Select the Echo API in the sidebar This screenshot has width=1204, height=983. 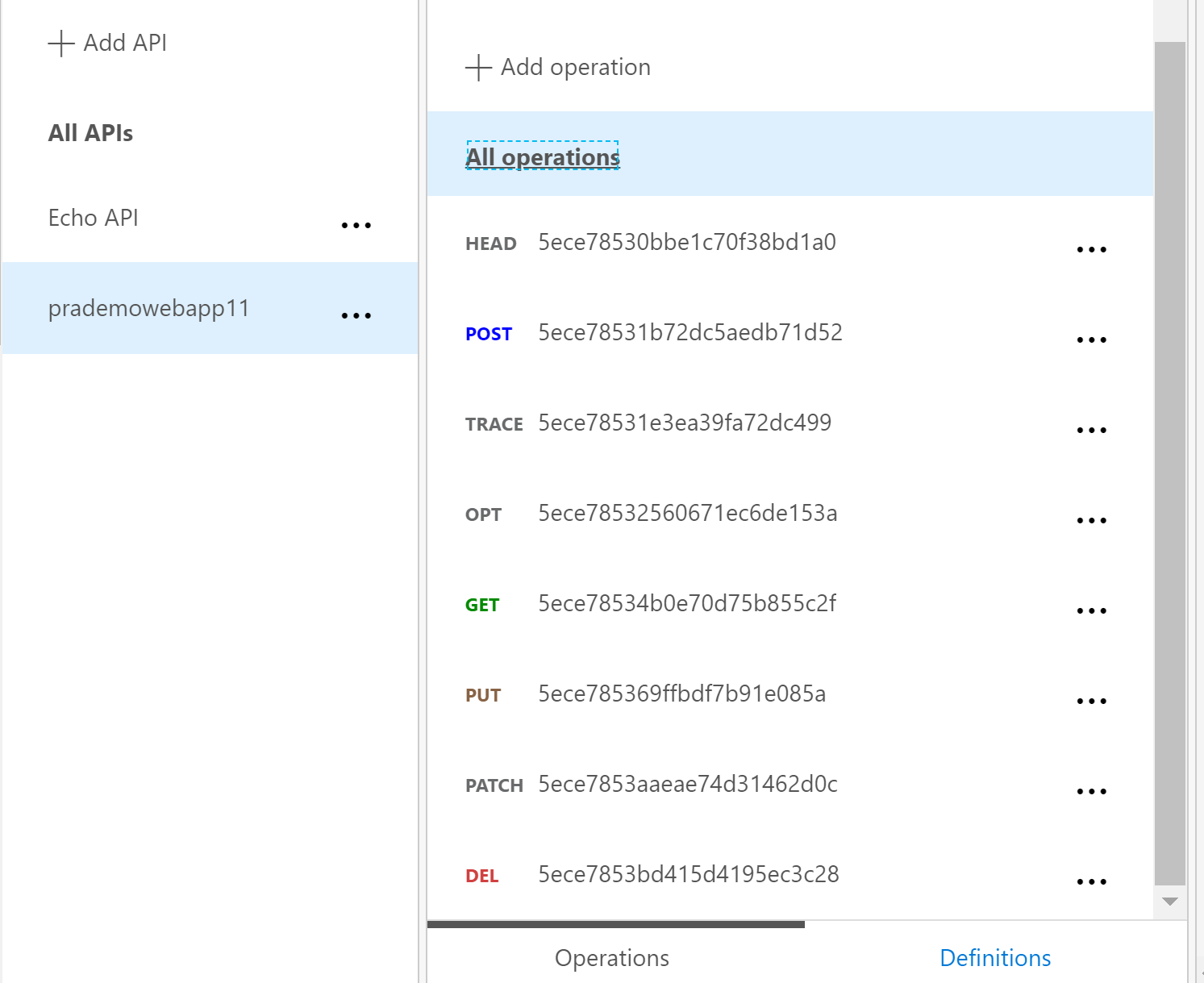93,218
